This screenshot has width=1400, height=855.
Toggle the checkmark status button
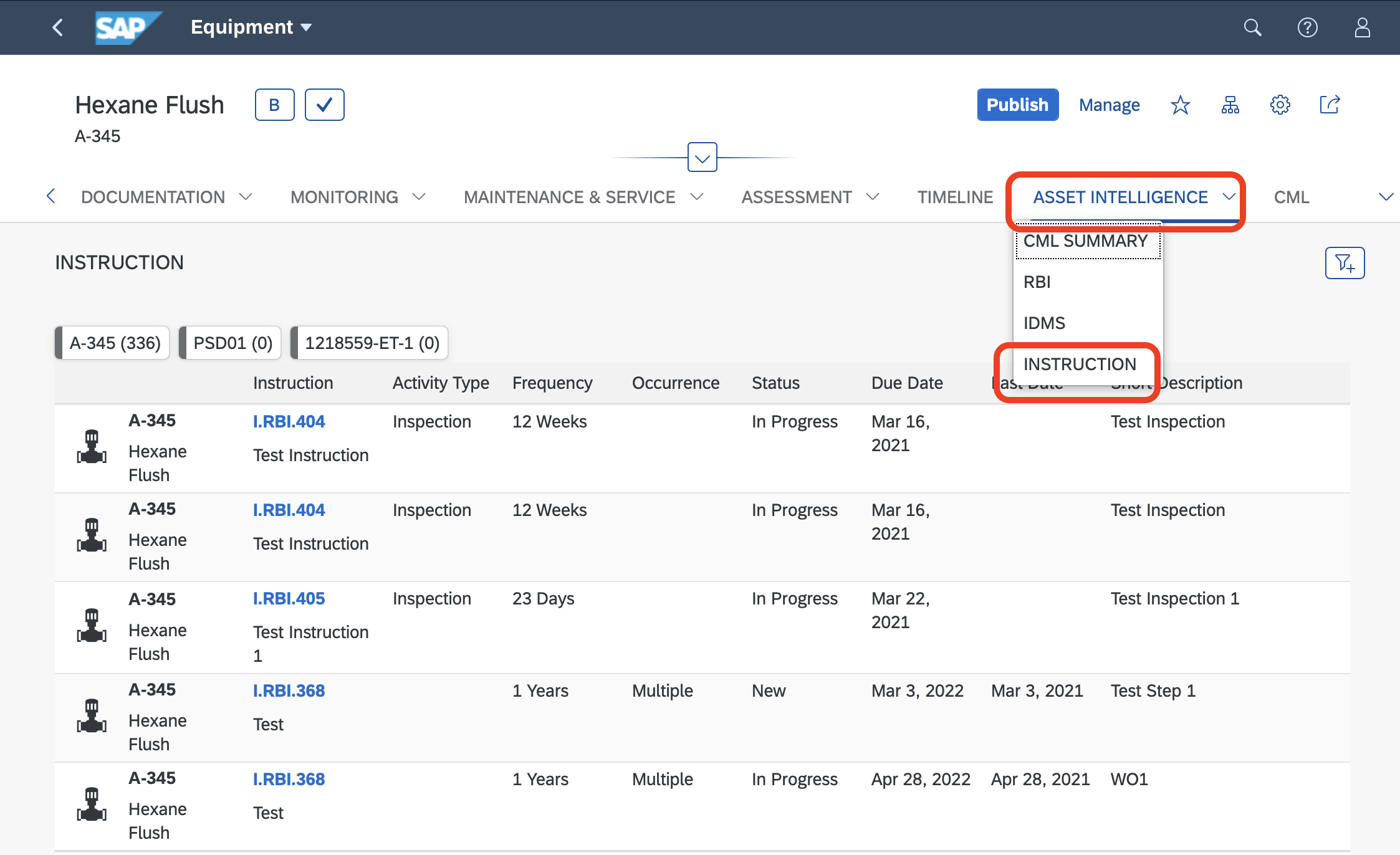click(324, 105)
